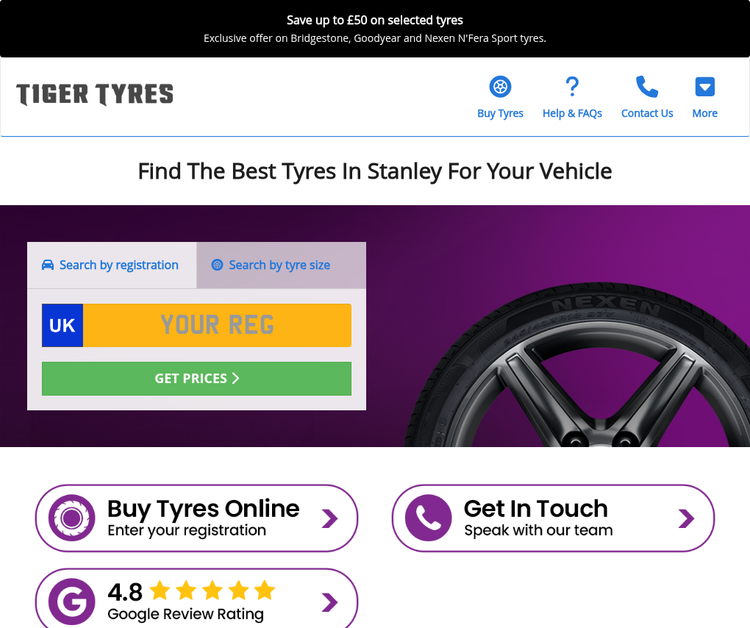Click the Buy Tyres wheel icon
Viewport: 750px width, 628px height.
500,87
